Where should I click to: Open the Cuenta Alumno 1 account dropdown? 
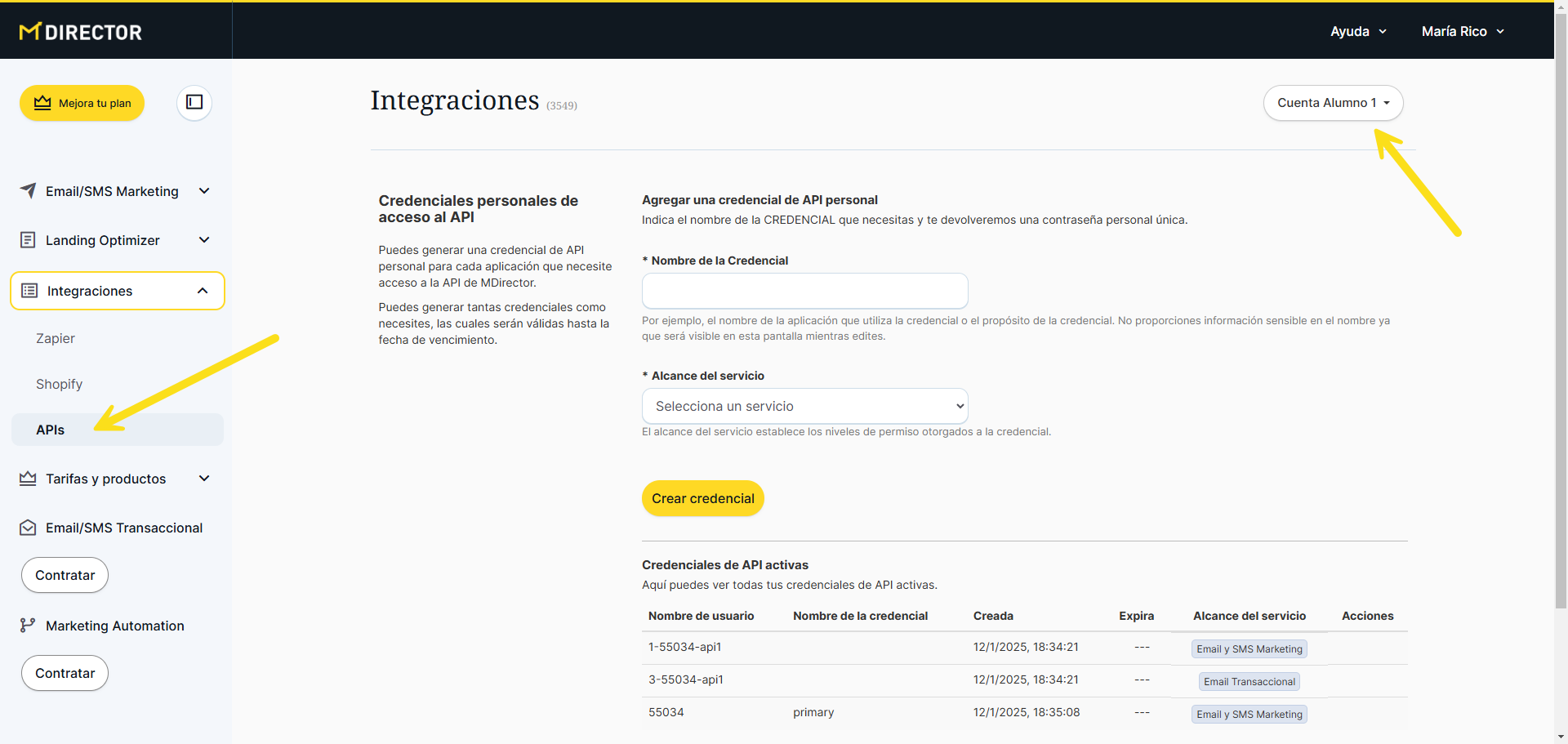(1333, 103)
